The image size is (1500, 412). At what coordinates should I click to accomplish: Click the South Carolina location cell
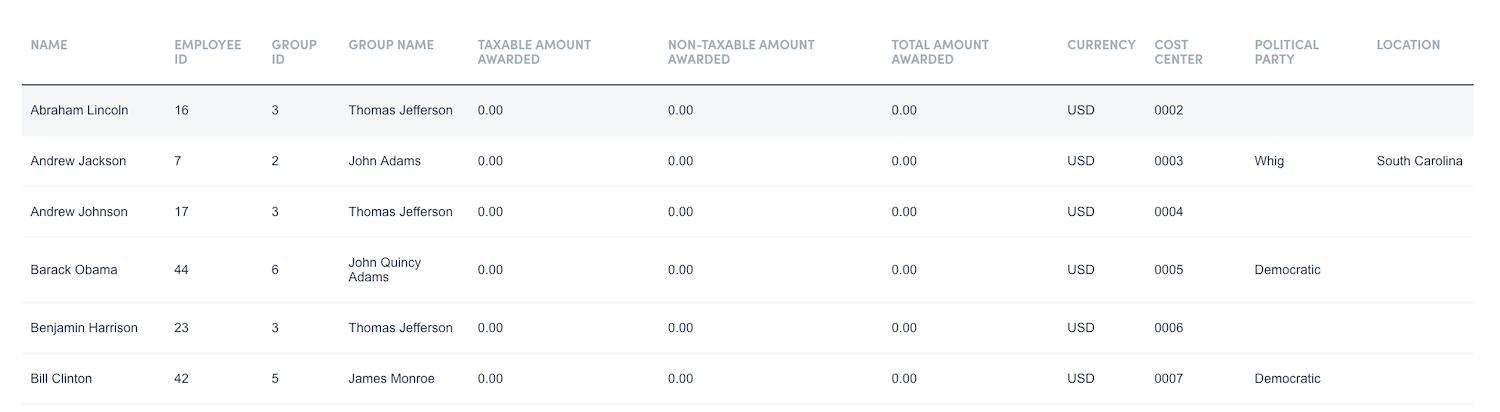point(1419,161)
